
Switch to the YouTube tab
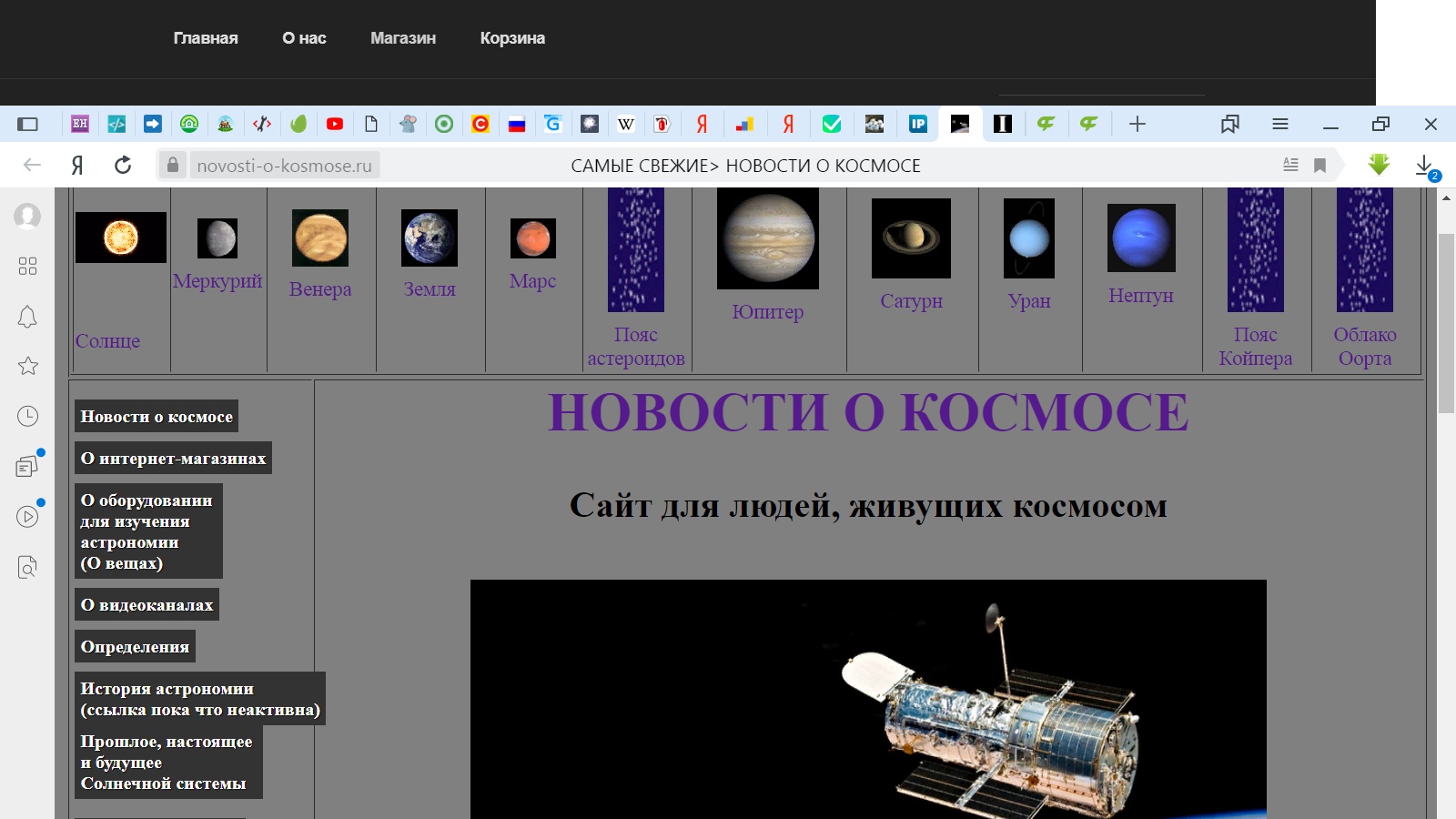pos(335,124)
